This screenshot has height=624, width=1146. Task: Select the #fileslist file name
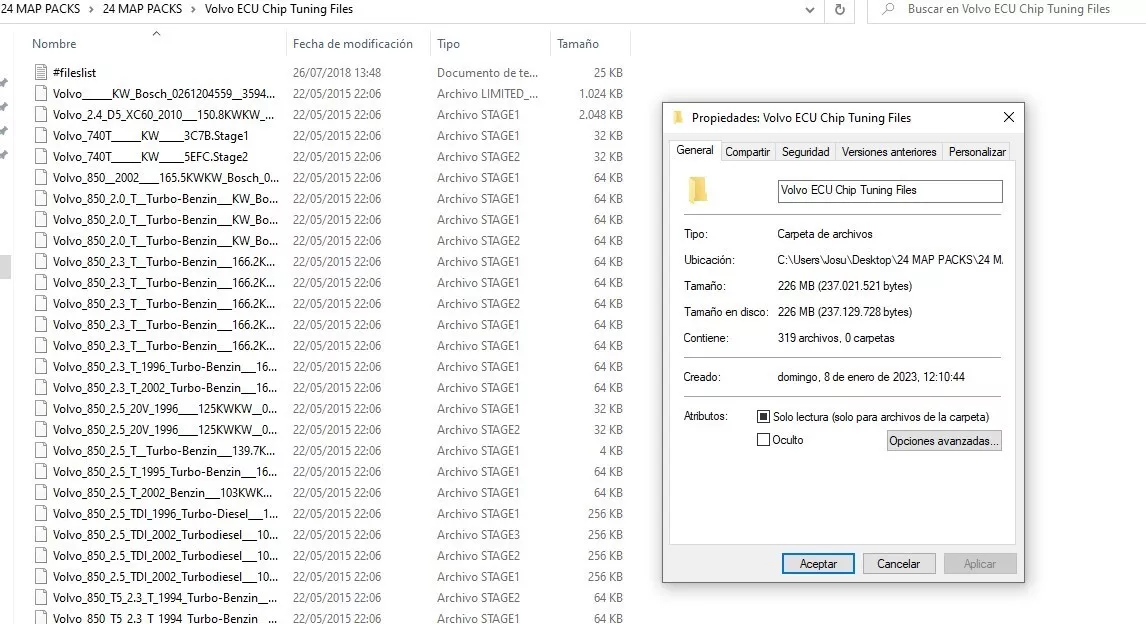tap(75, 73)
